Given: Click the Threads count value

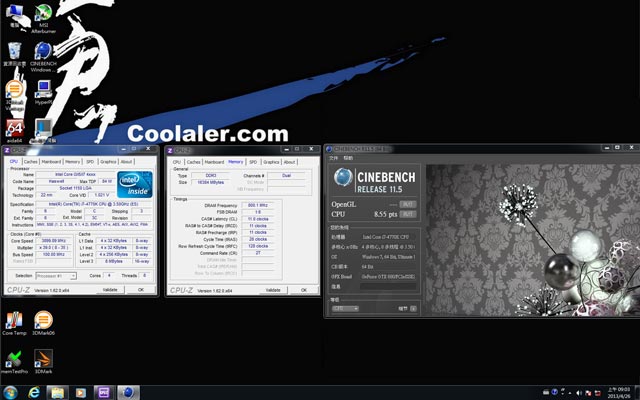Looking at the screenshot, I should pyautogui.click(x=144, y=276).
